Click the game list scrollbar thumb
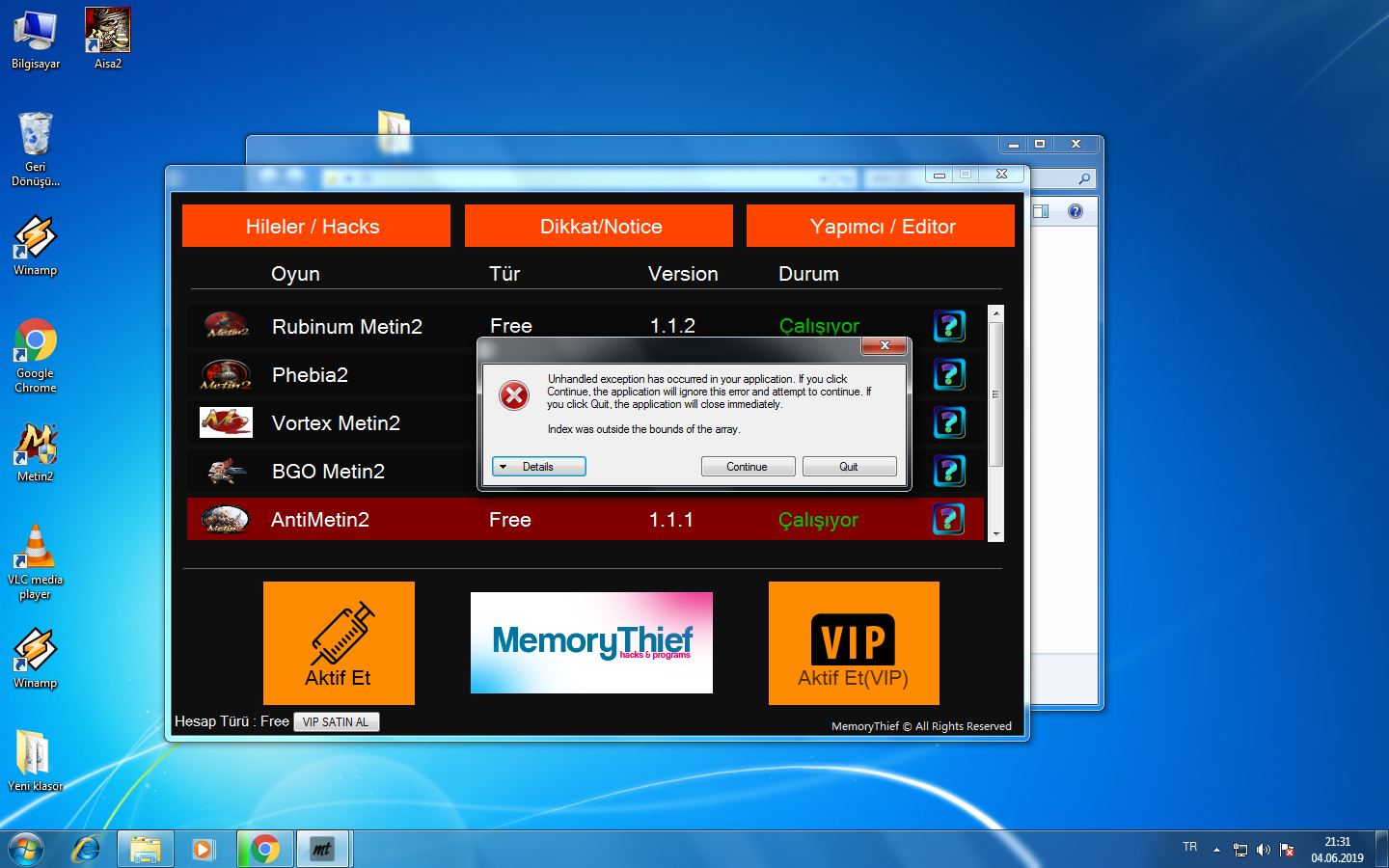This screenshot has width=1389, height=868. click(x=996, y=394)
